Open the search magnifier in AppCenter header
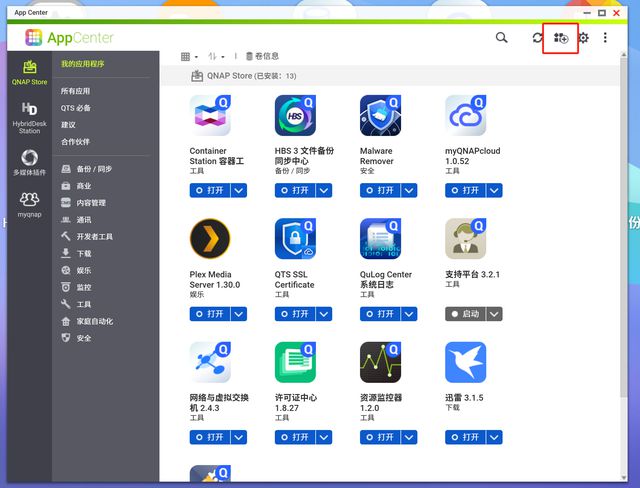The image size is (640, 488). point(501,38)
